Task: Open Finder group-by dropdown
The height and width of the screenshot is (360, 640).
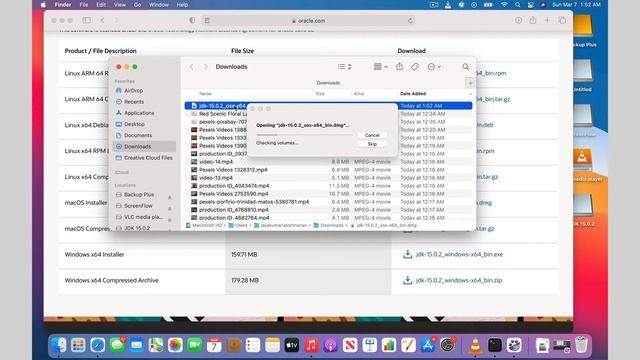Action: pyautogui.click(x=380, y=67)
